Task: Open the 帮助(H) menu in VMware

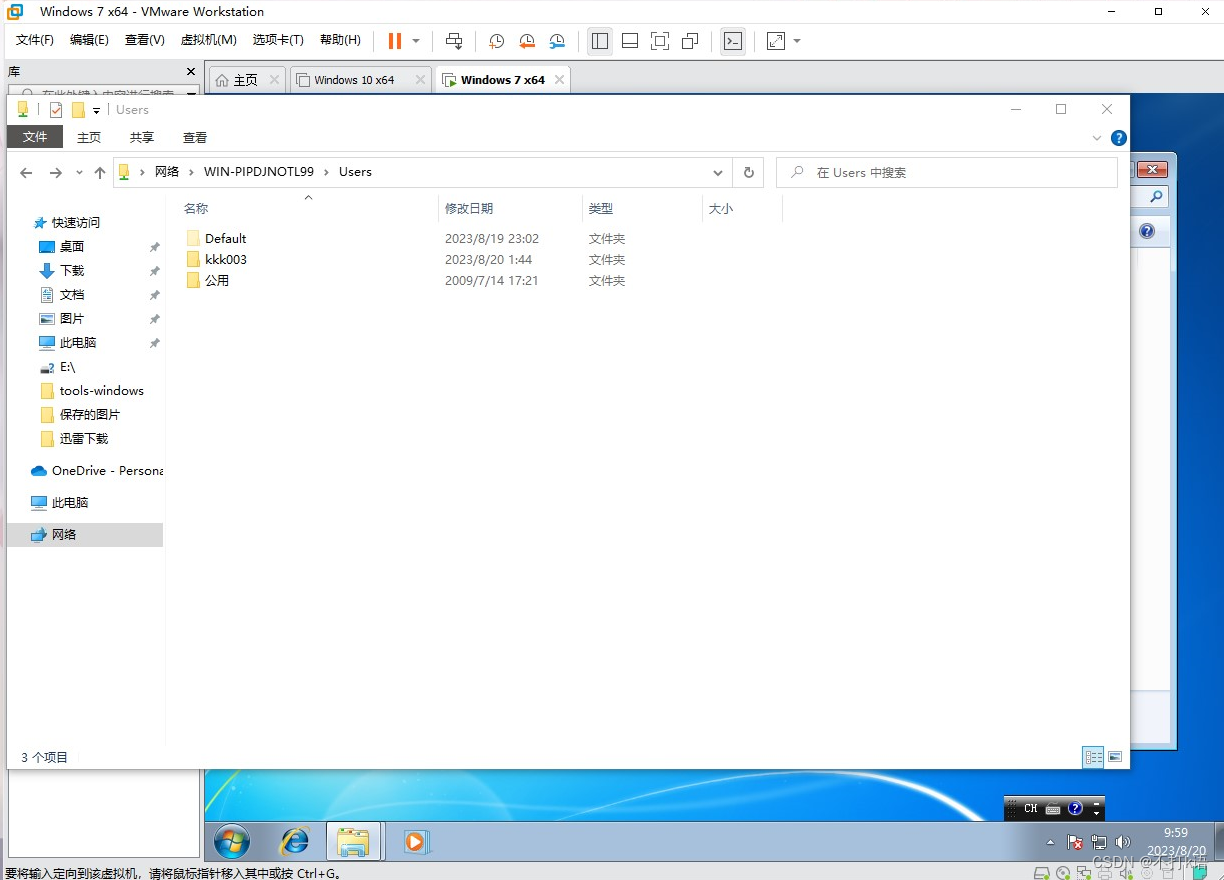Action: tap(340, 40)
